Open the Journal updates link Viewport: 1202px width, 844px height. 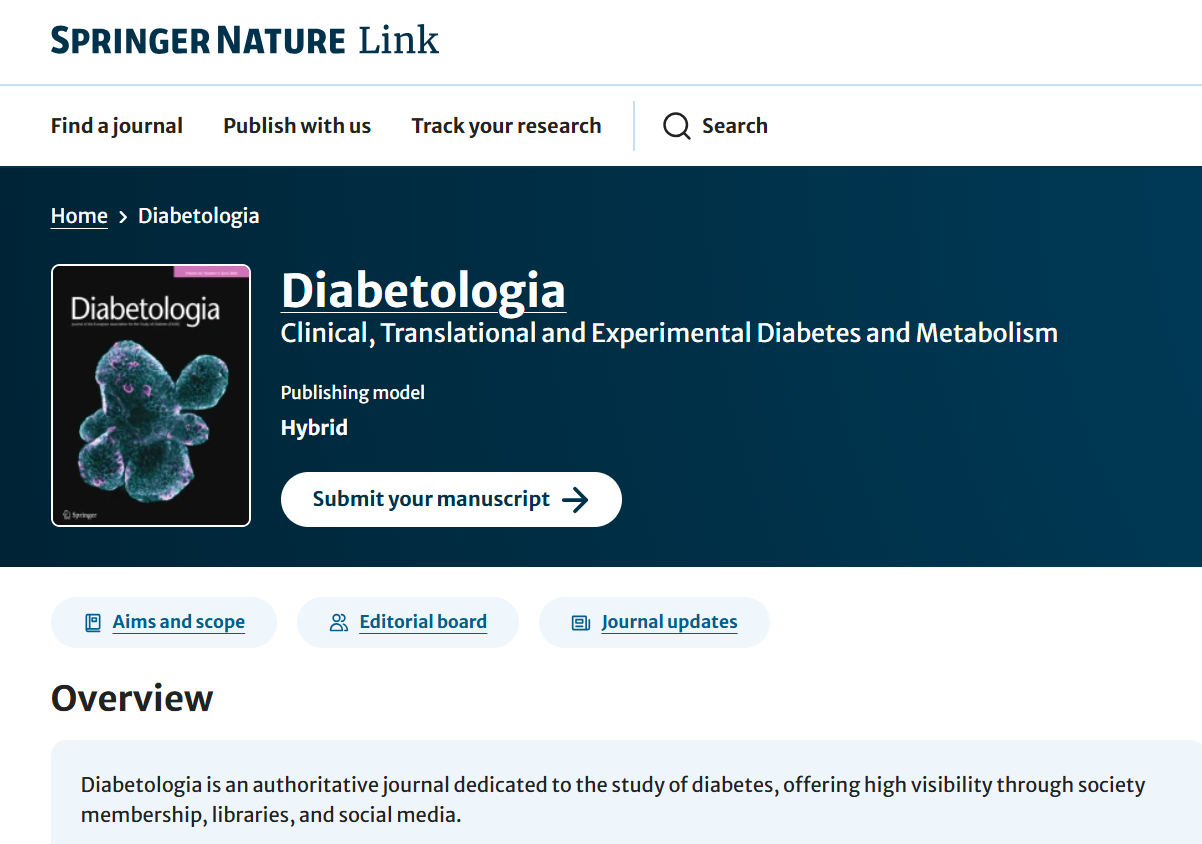[x=669, y=622]
